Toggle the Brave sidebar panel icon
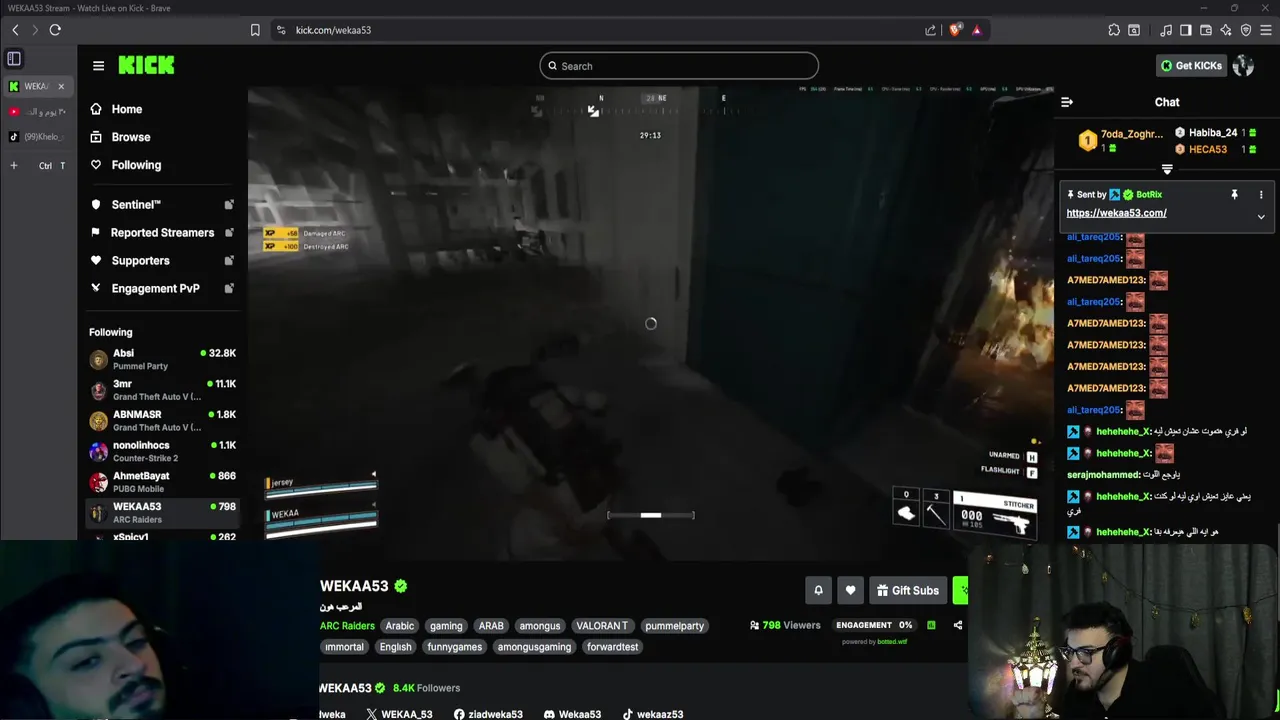Screen dimensions: 1280x720 click(x=1186, y=30)
